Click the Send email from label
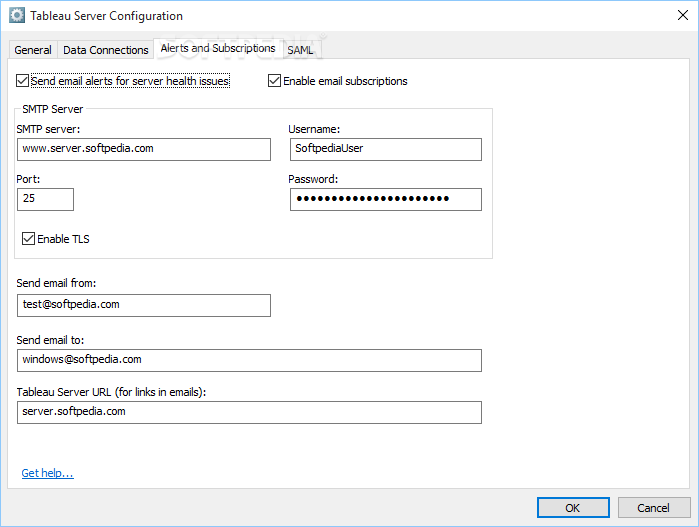The width and height of the screenshot is (699, 527). coord(56,283)
